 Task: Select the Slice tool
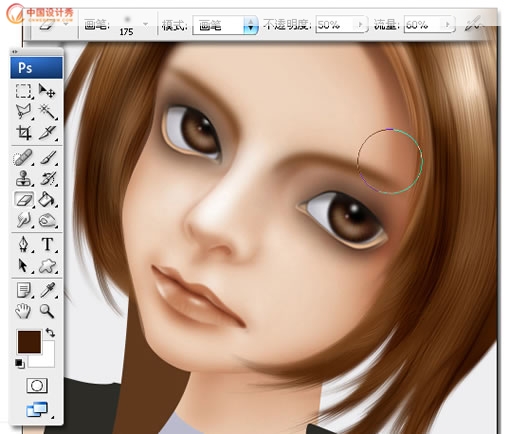(47, 132)
